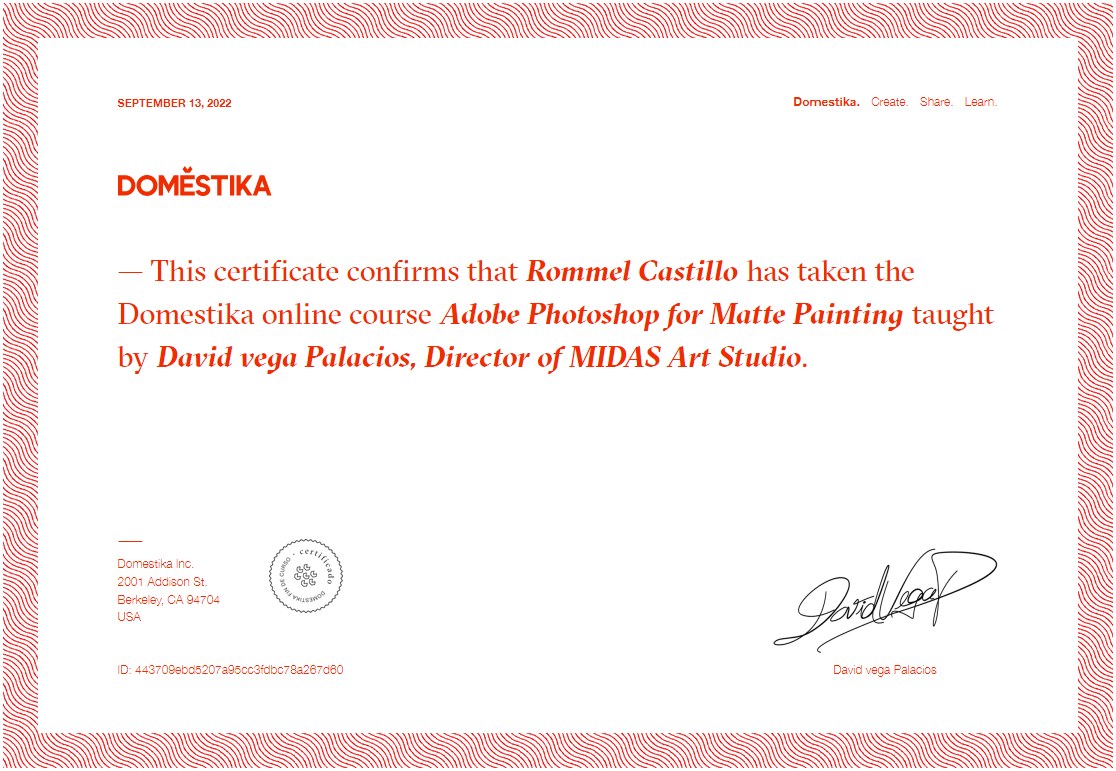Click the course title Adobe Photoshop for Matte Painting
The width and height of the screenshot is (1116, 771).
(671, 315)
